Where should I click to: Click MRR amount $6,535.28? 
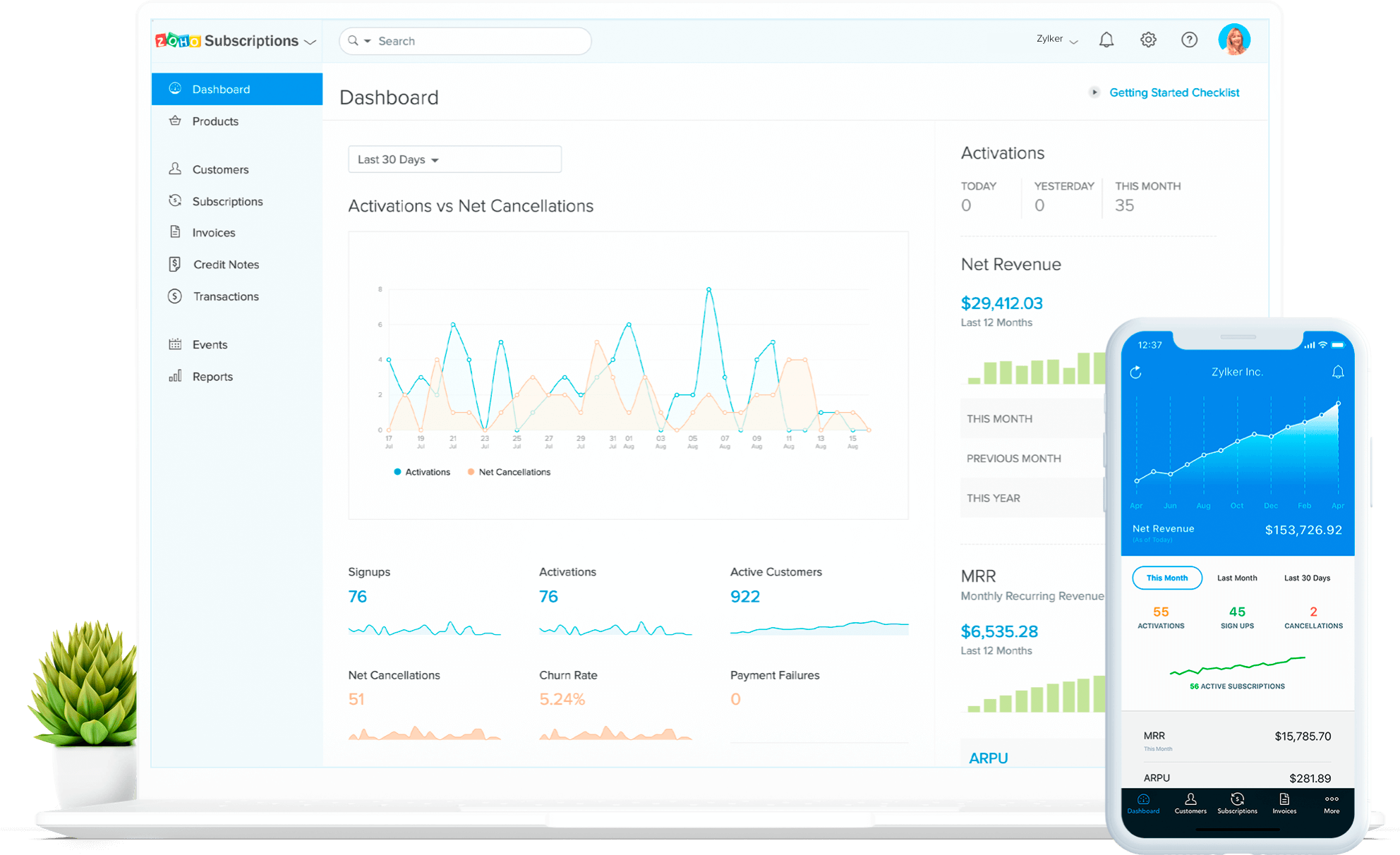coord(999,631)
